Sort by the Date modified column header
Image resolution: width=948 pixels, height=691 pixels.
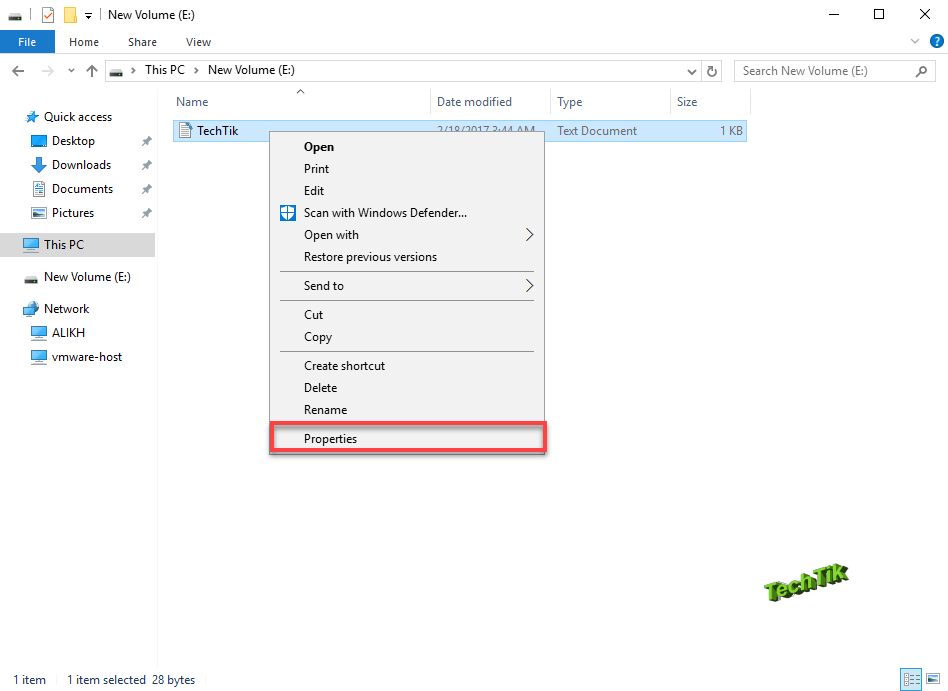[490, 102]
